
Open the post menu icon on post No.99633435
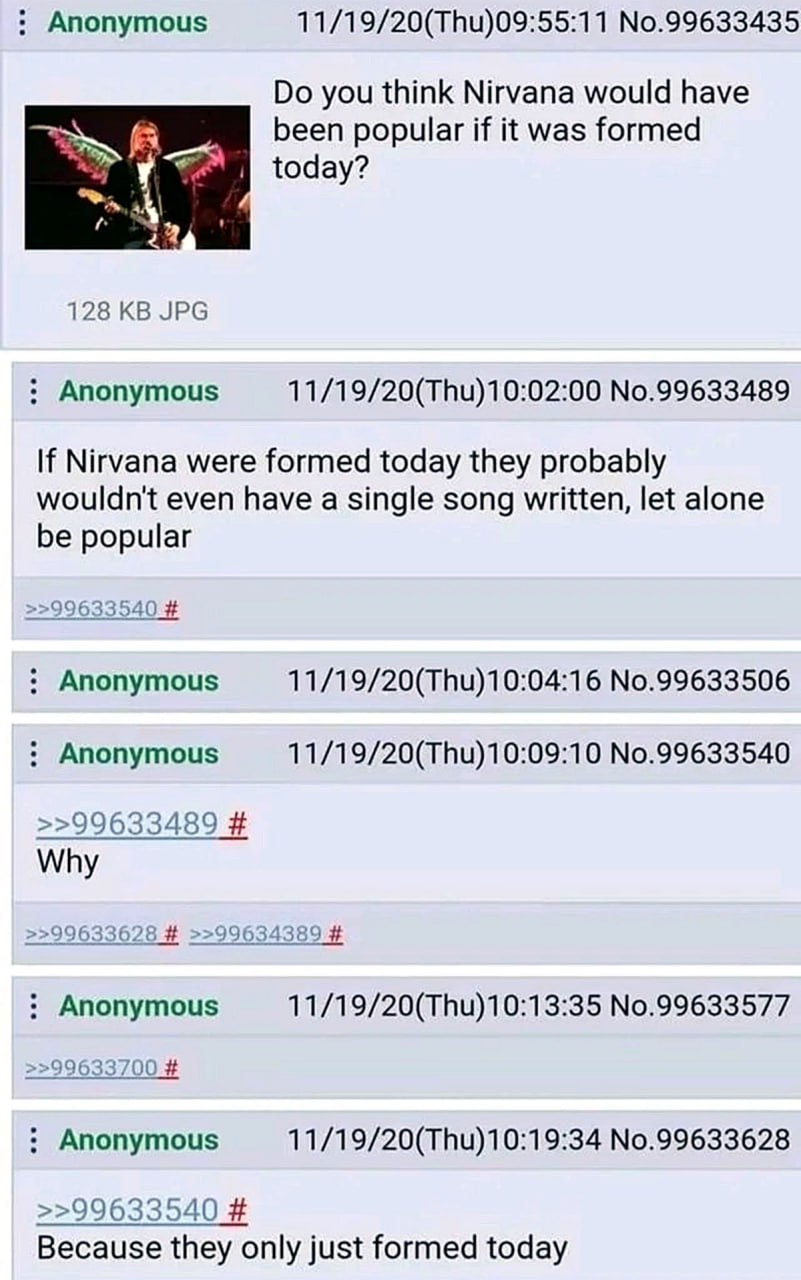[25, 22]
